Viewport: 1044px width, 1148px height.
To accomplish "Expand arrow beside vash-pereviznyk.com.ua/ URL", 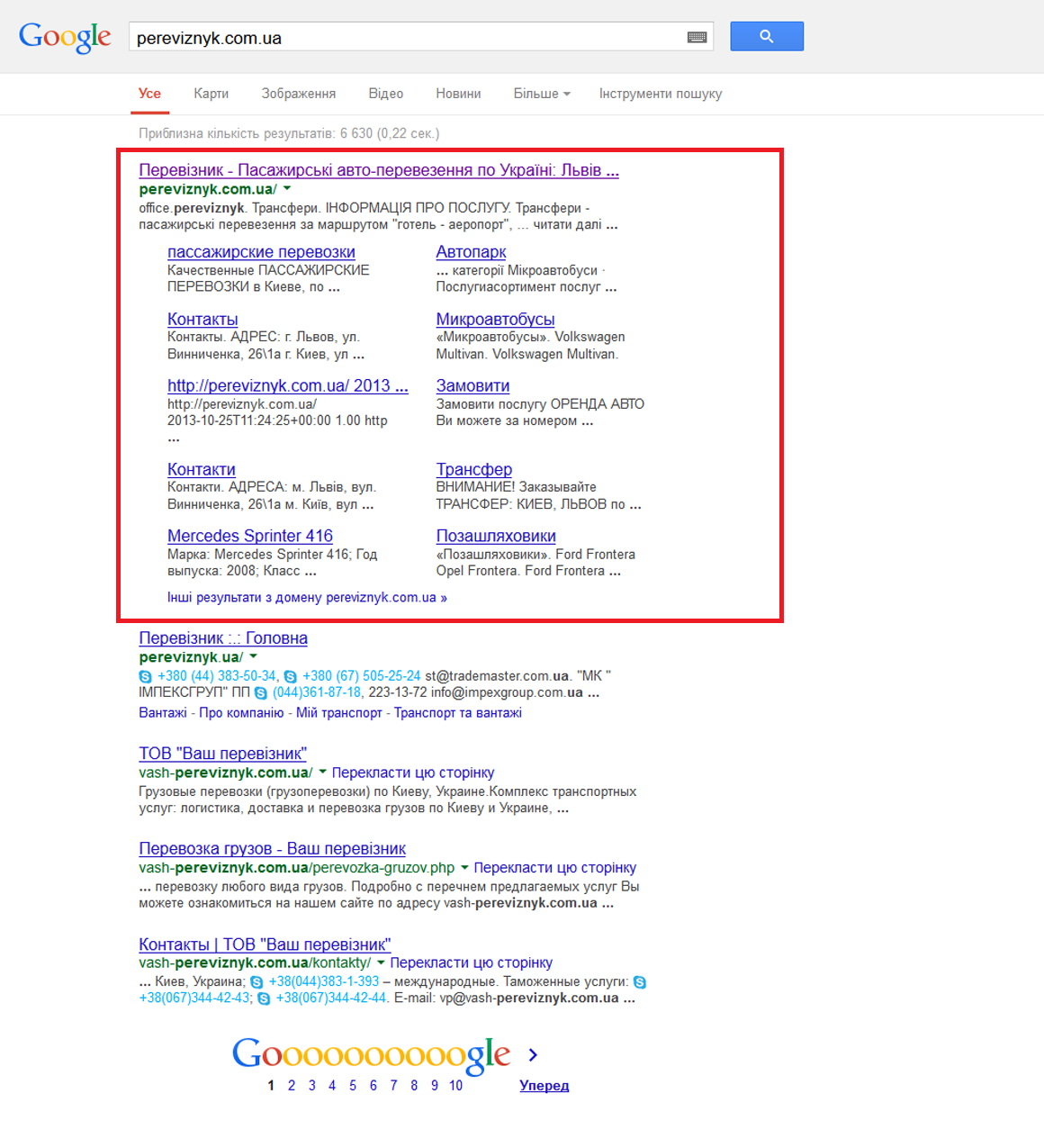I will point(322,772).
